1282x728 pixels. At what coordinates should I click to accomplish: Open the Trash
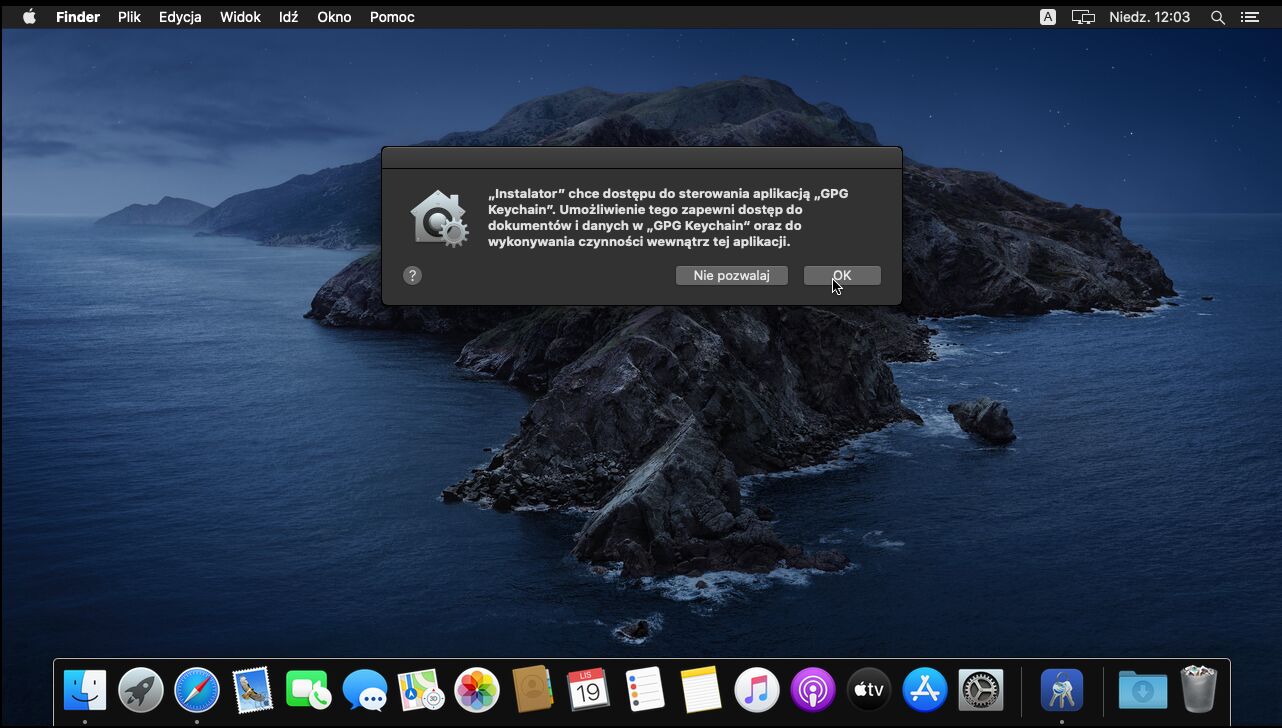pos(1196,689)
